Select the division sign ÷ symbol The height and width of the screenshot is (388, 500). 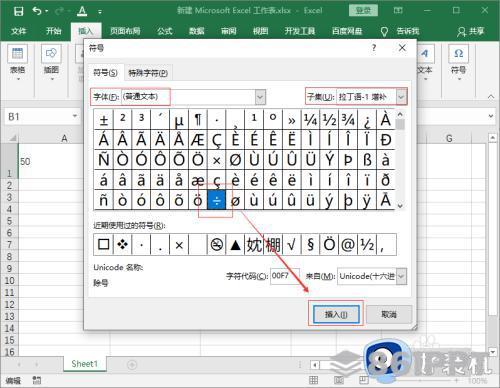click(217, 200)
